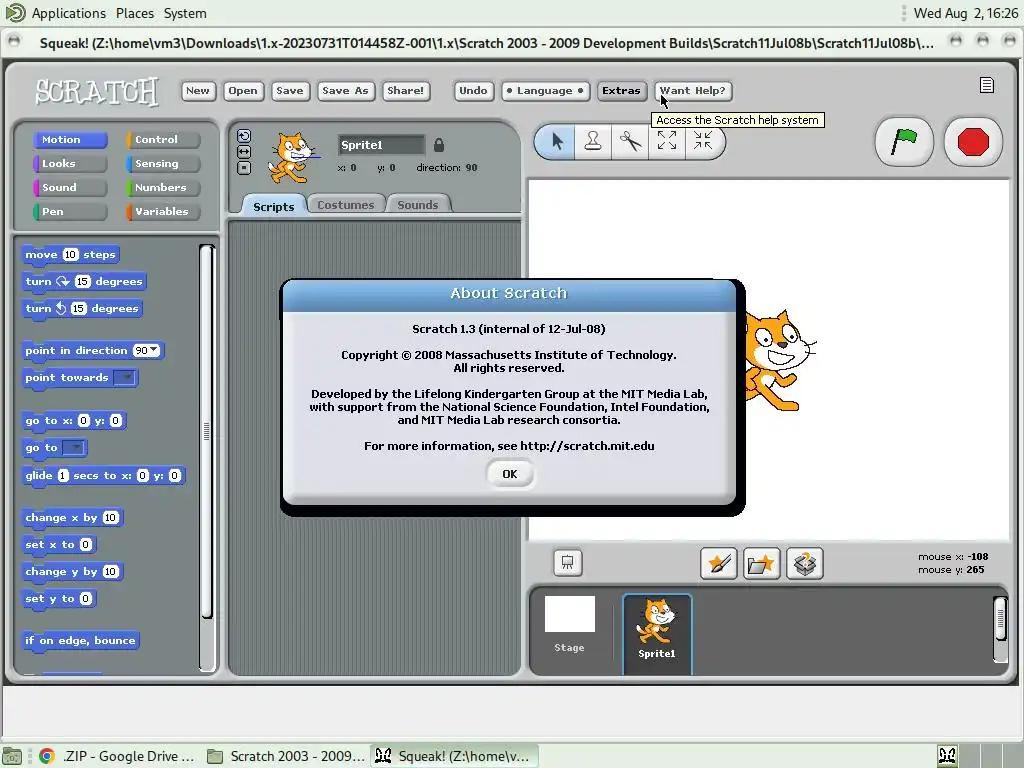Open project notes page icon
The width and height of the screenshot is (1024, 768).
click(987, 86)
